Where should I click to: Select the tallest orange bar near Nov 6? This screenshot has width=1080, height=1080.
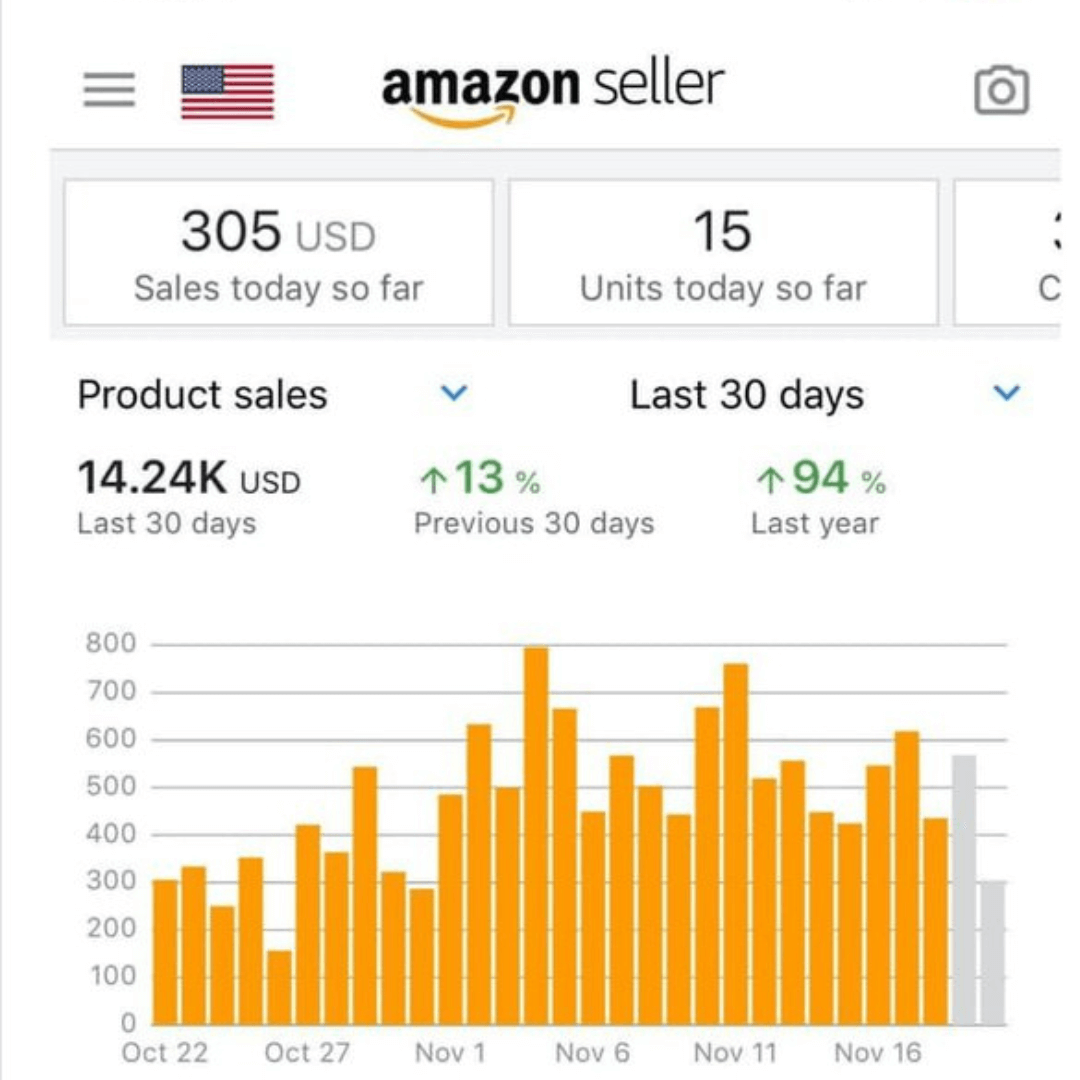536,835
